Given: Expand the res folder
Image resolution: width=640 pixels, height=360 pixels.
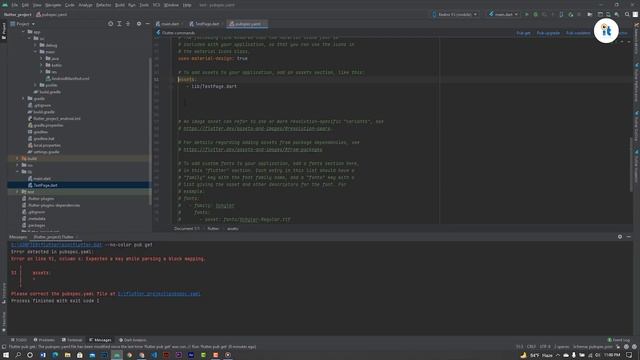Looking at the screenshot, I should (x=42, y=72).
